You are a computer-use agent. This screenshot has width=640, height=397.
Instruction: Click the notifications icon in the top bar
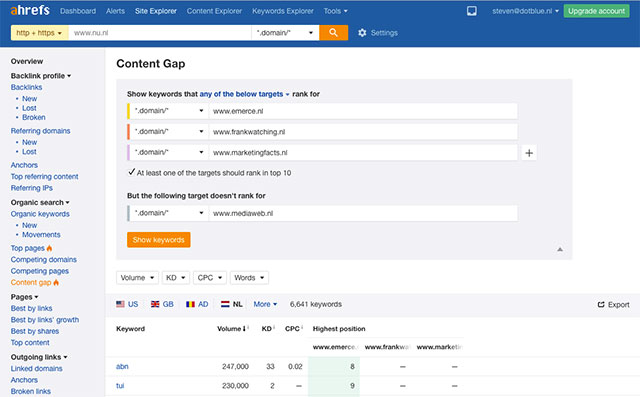pyautogui.click(x=471, y=11)
